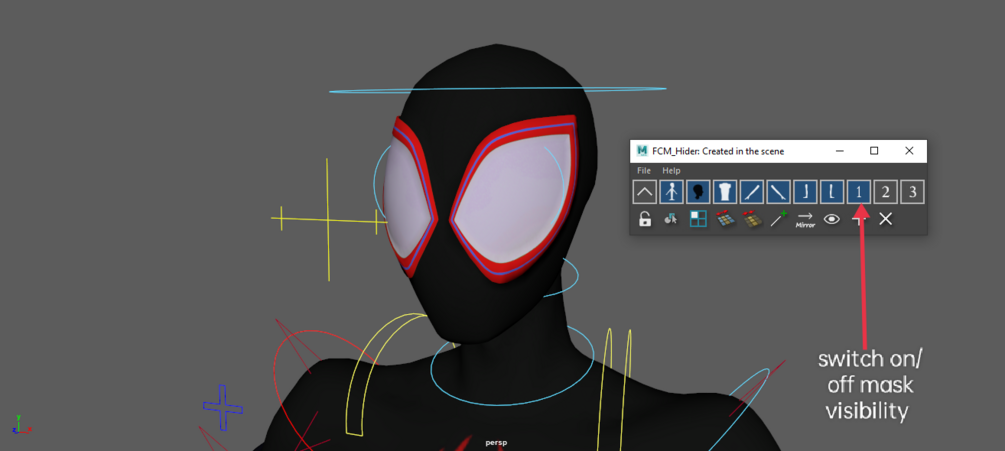Image resolution: width=1005 pixels, height=451 pixels.
Task: Click the open padlock unlock icon
Action: pos(645,219)
